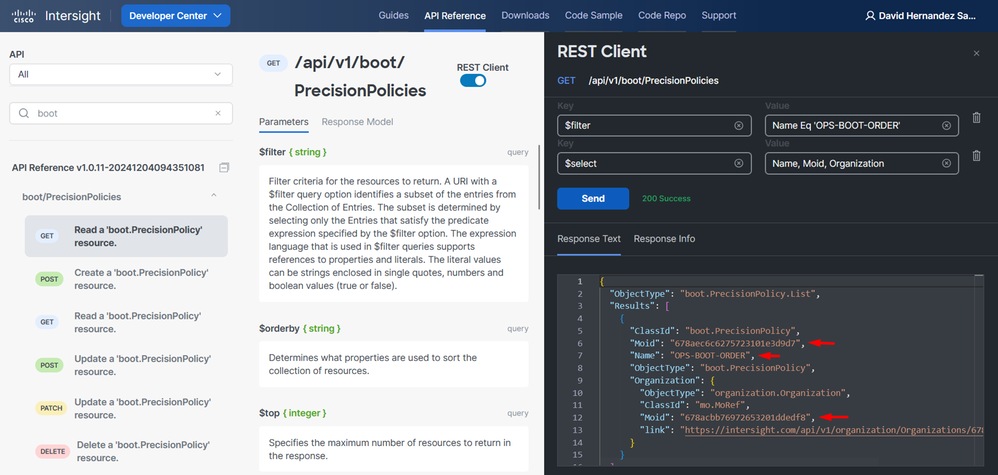Click the Cisco logo icon
The image size is (998, 475).
24,16
